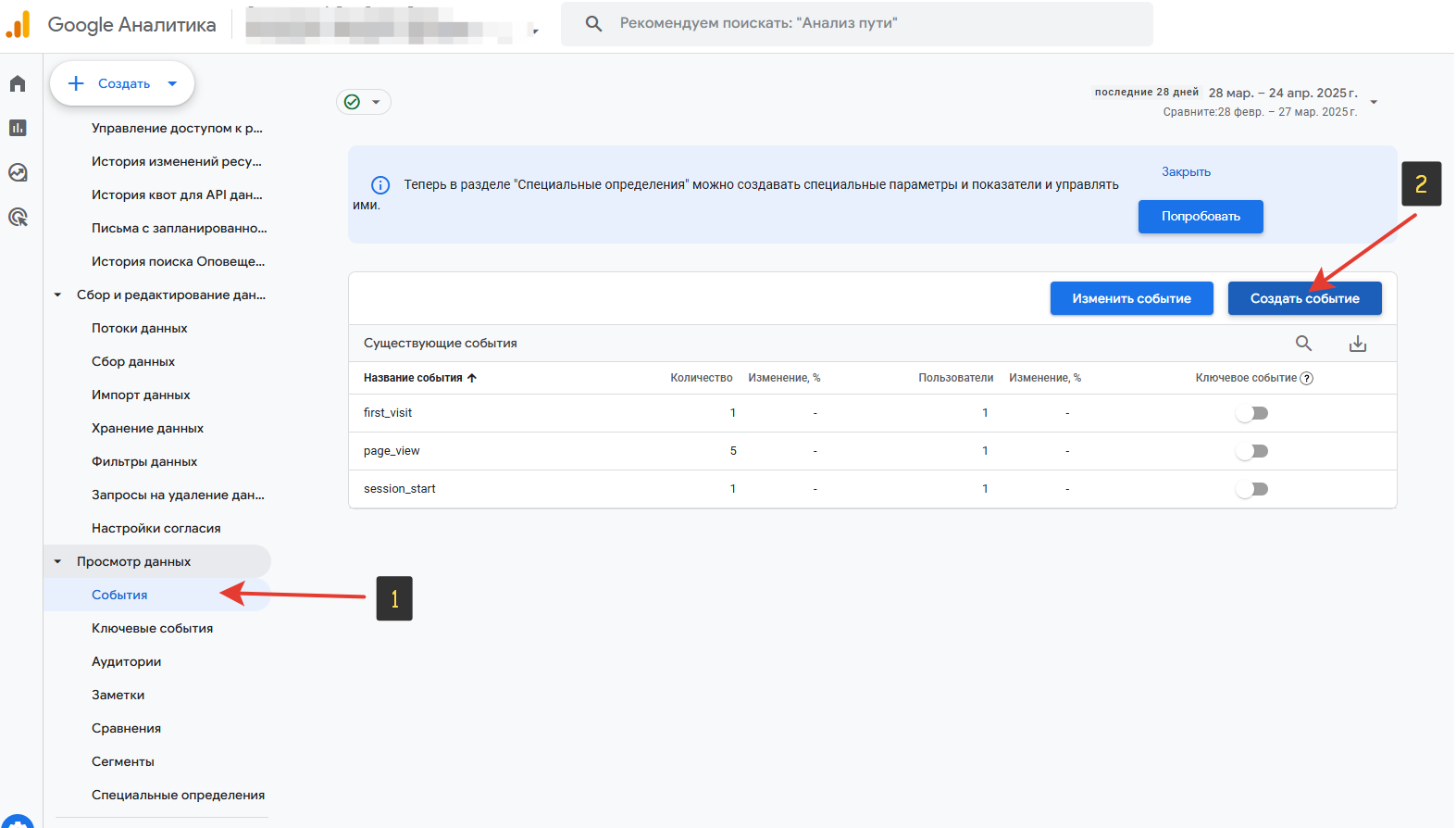The width and height of the screenshot is (1456, 828).
Task: Click page_view count value 5
Action: (733, 451)
